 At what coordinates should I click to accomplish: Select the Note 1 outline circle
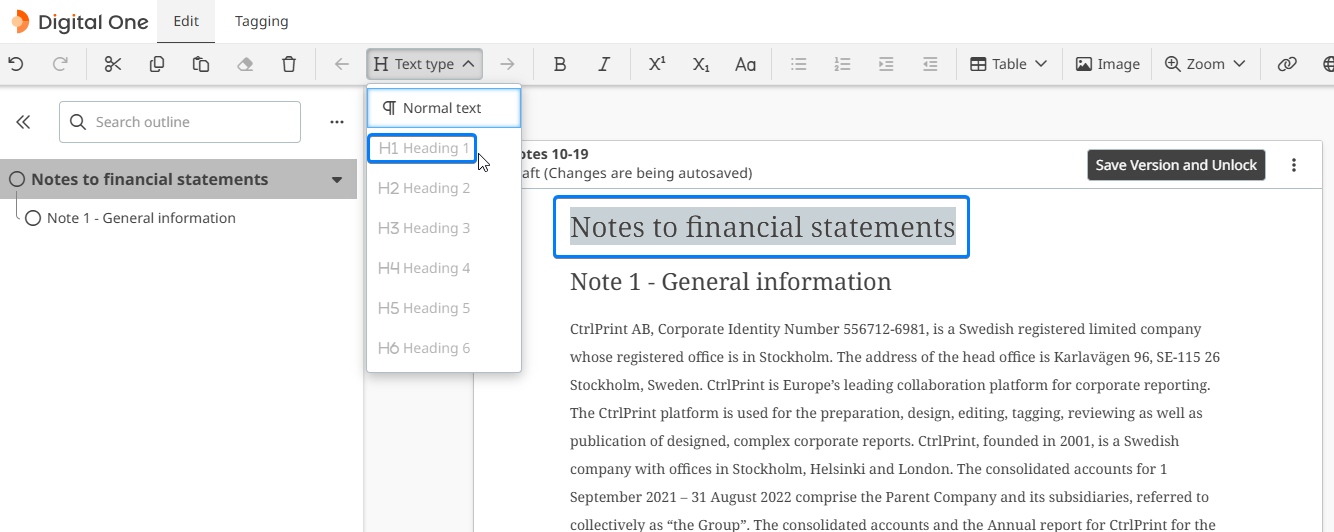[x=33, y=218]
